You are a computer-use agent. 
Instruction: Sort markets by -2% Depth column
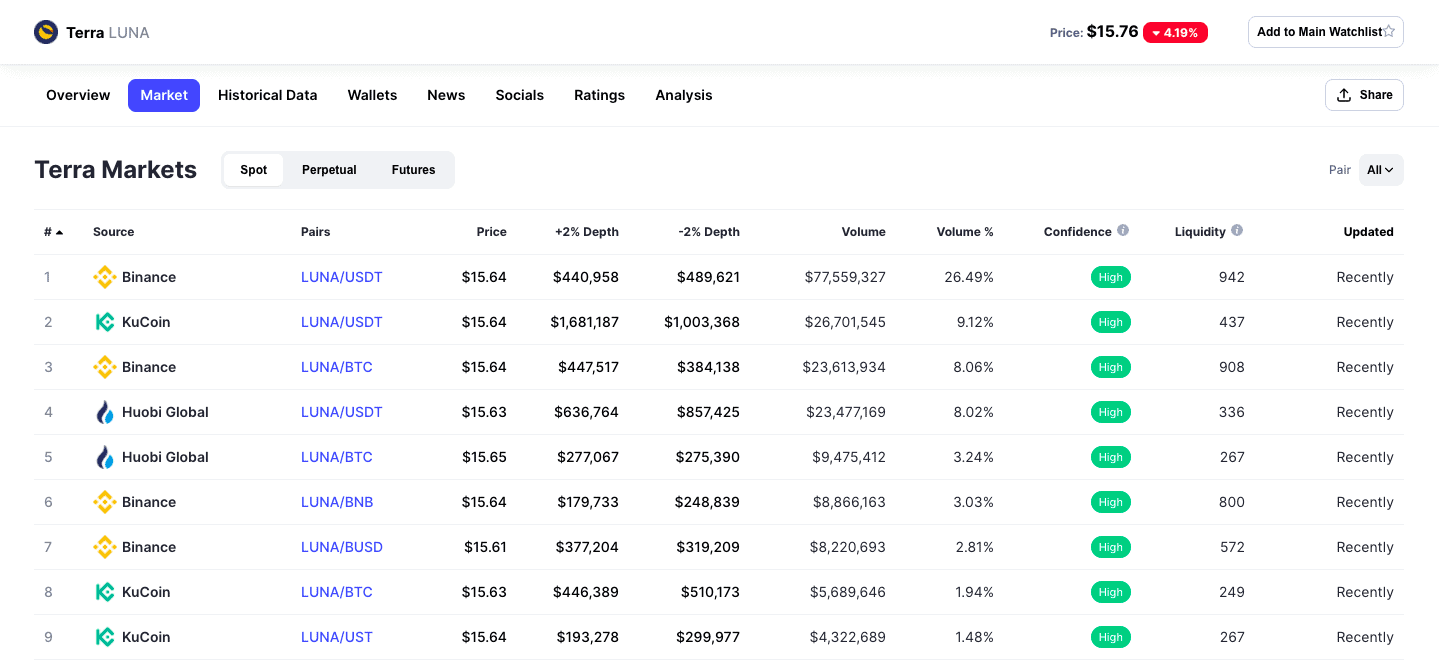coord(709,232)
